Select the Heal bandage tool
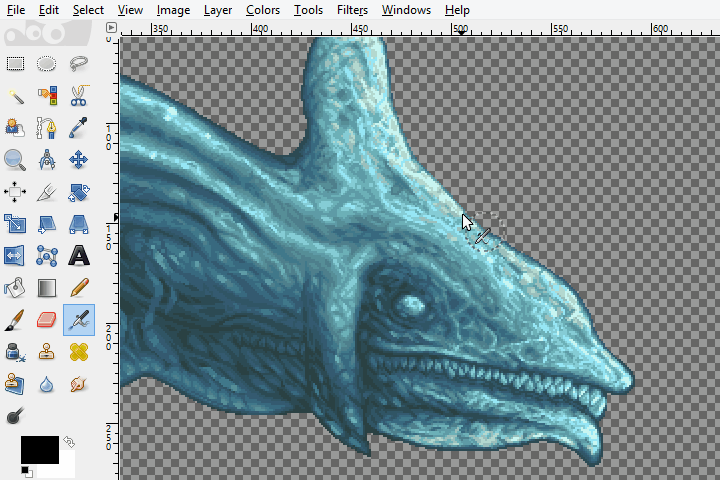Viewport: 720px width, 480px height. click(79, 352)
